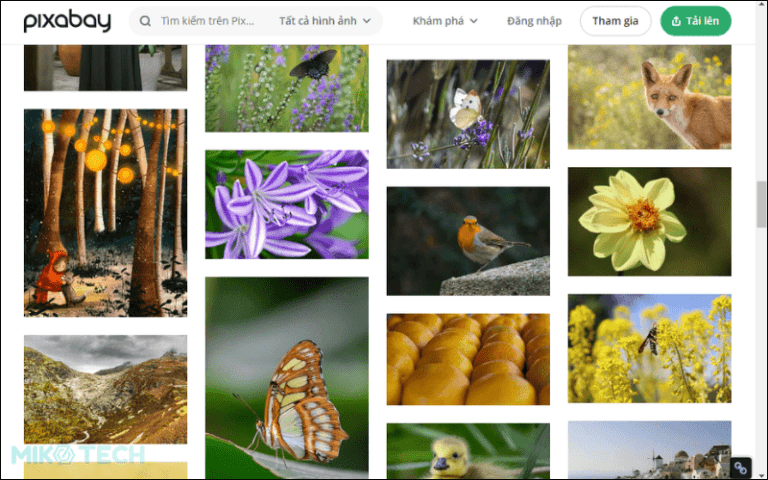Open the white butterfly on lavender photo

[468, 114]
